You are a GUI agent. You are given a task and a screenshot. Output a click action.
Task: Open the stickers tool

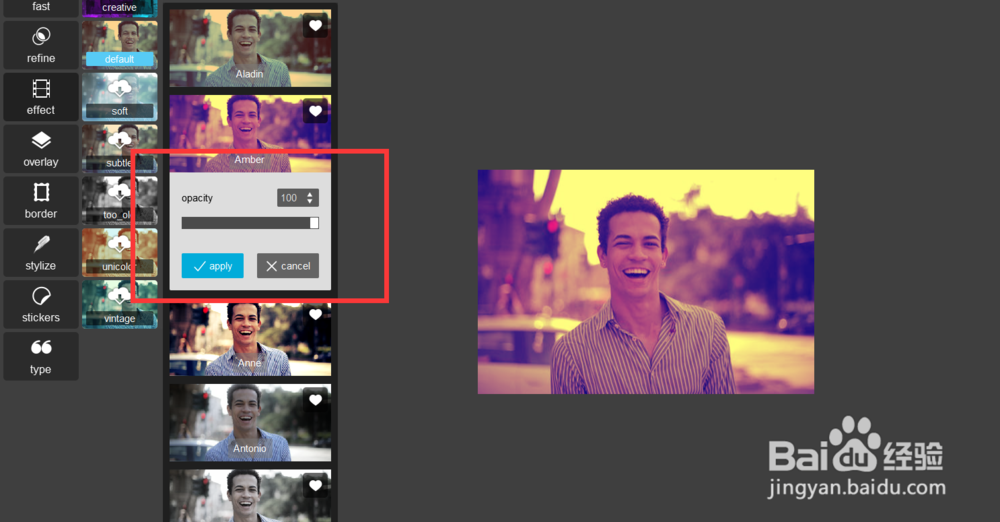click(x=41, y=304)
